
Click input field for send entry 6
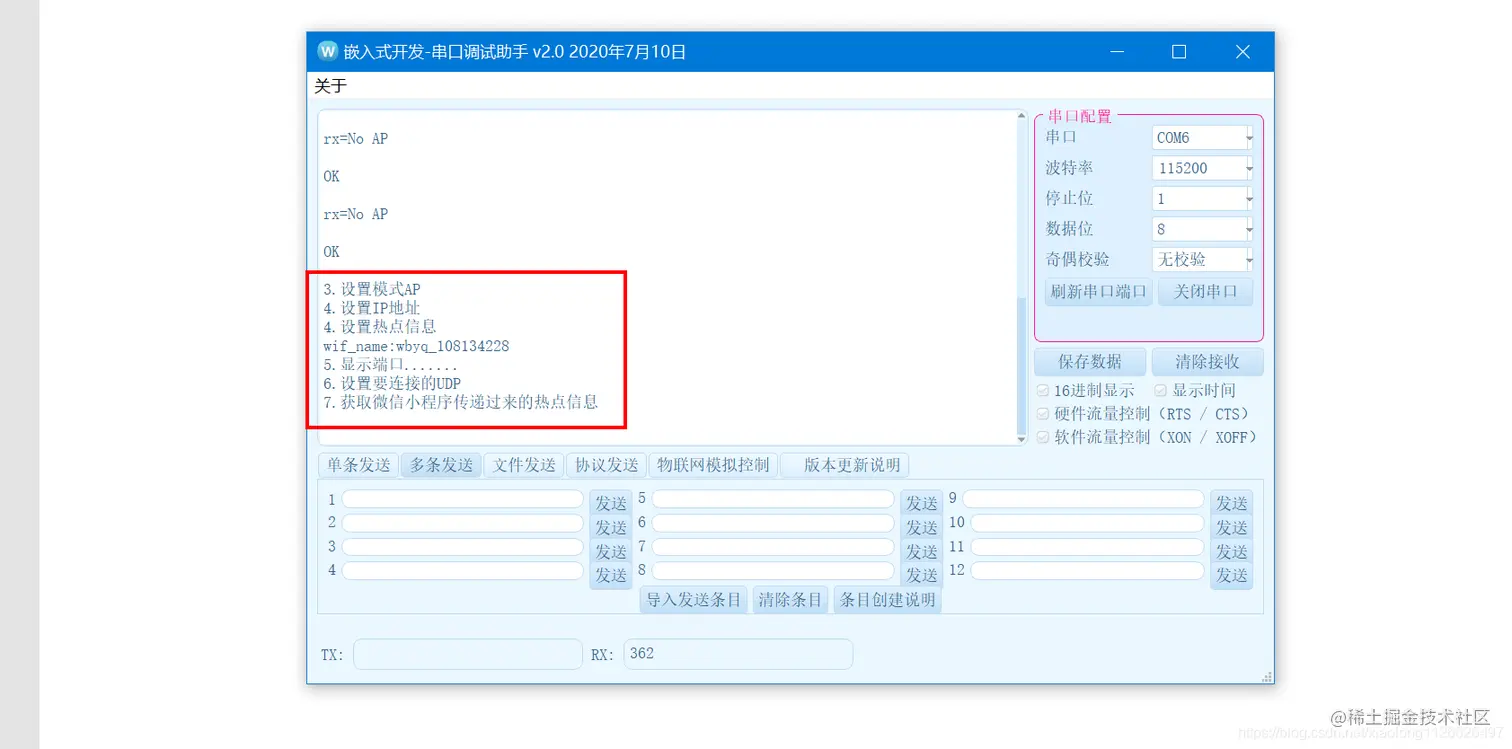[x=773, y=523]
